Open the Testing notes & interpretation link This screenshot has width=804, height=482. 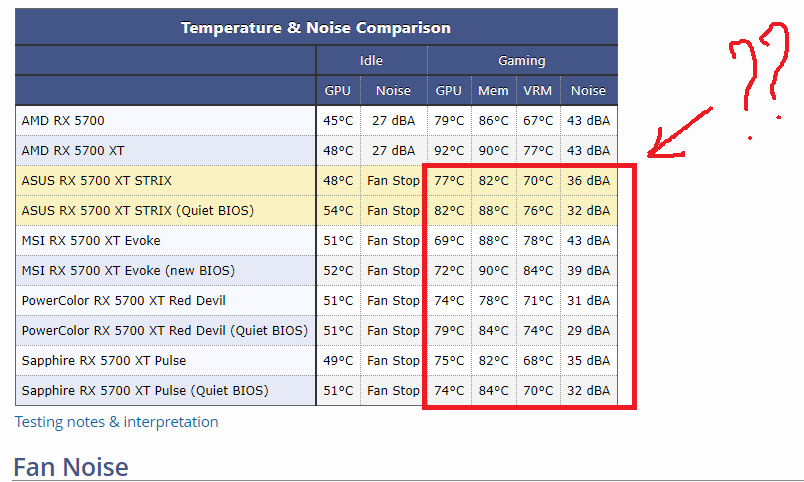pyautogui.click(x=116, y=422)
